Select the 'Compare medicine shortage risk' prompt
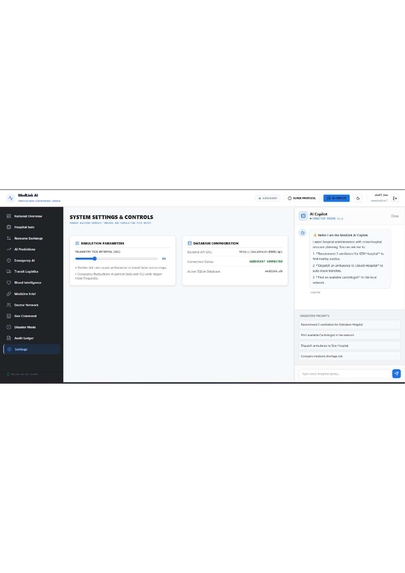405x573 pixels. (x=349, y=356)
